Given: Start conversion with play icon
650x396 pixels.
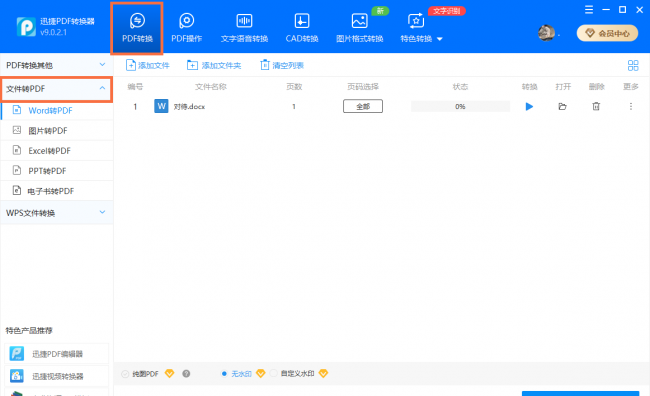Looking at the screenshot, I should pyautogui.click(x=529, y=107).
